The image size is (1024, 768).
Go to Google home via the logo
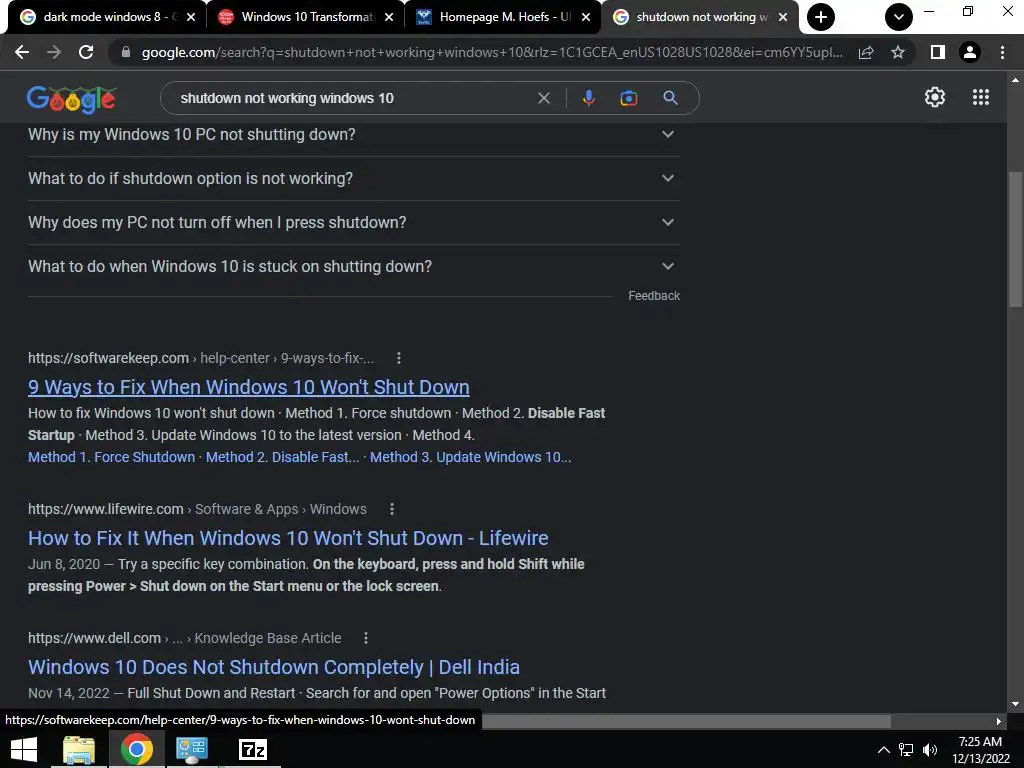[x=71, y=99]
